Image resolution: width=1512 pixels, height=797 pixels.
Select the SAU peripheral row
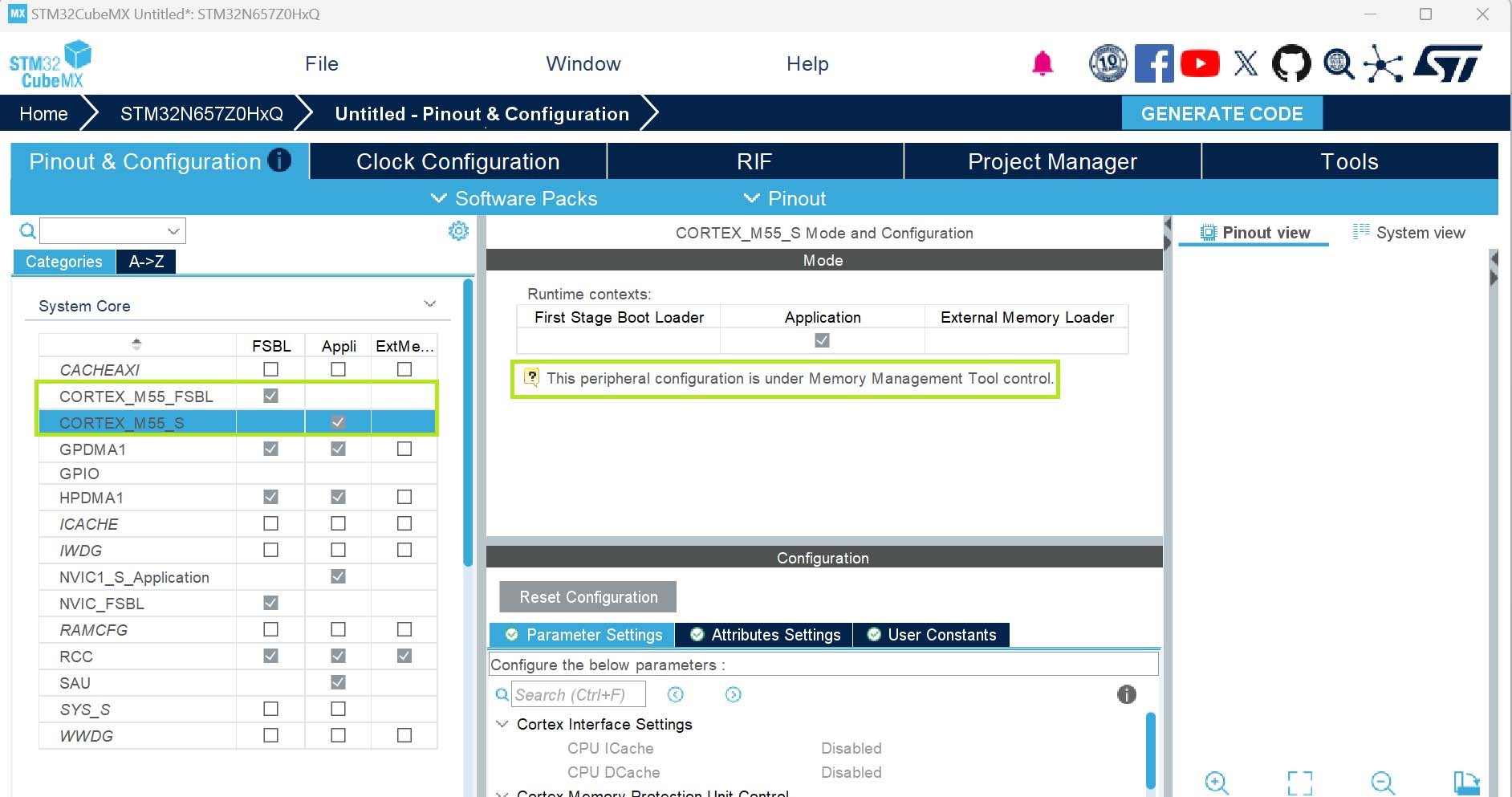tap(238, 682)
